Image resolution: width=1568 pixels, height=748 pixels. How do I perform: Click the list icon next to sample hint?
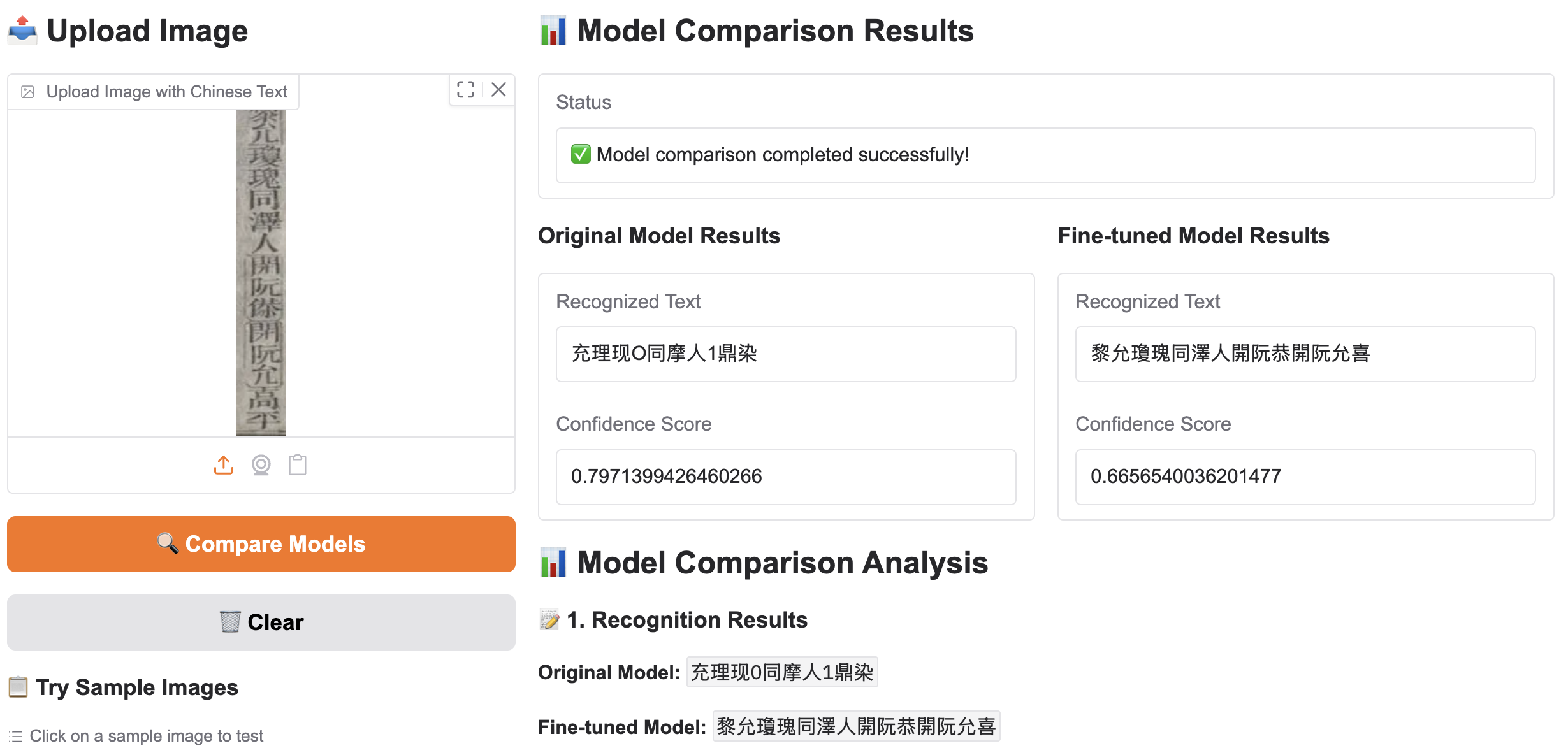click(15, 737)
